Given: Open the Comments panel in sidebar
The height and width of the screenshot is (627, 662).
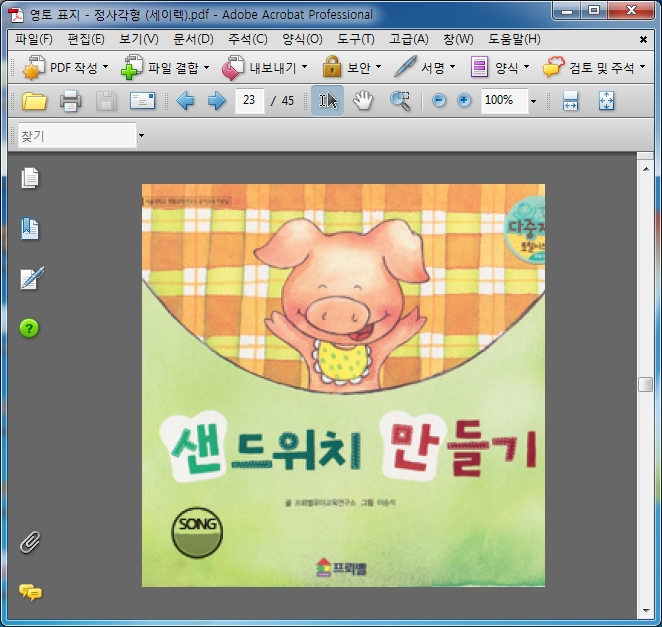Looking at the screenshot, I should [31, 592].
